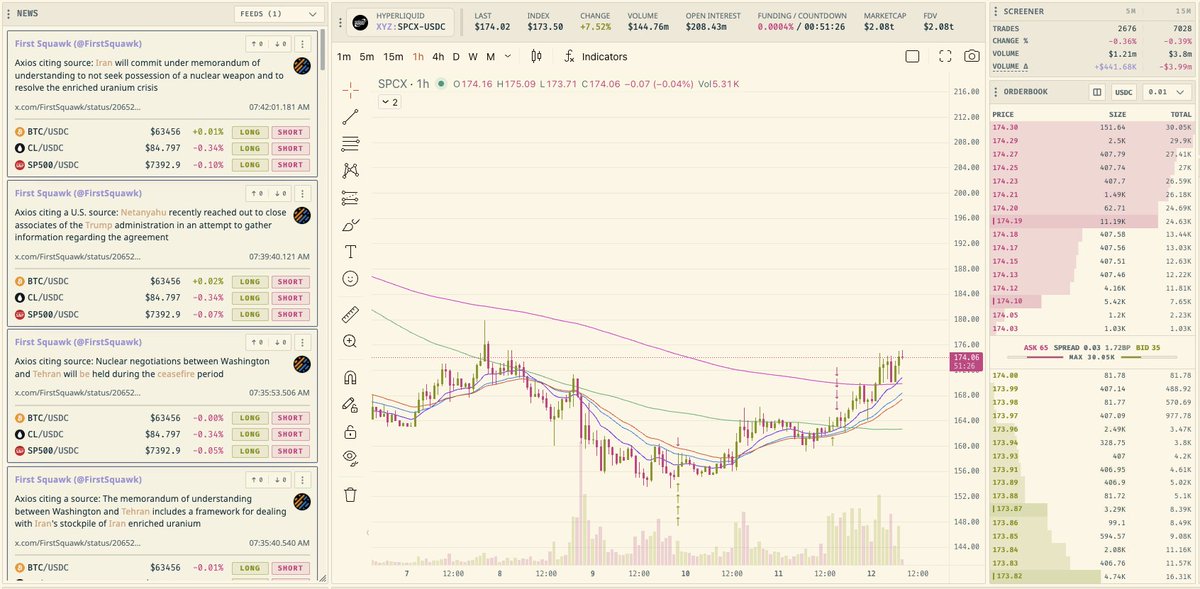Screen dimensions: 1200x589
Task: Select the brush drawing tool
Action: 350,225
